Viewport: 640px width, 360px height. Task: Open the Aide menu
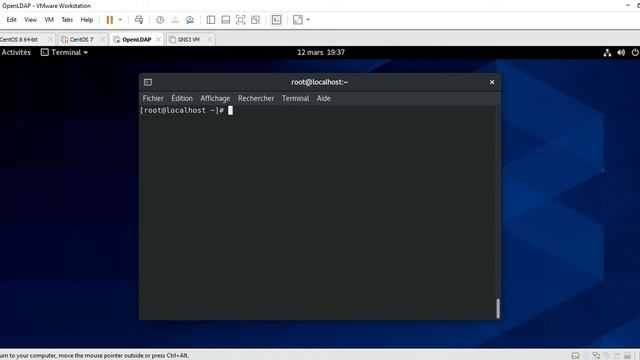[324, 98]
